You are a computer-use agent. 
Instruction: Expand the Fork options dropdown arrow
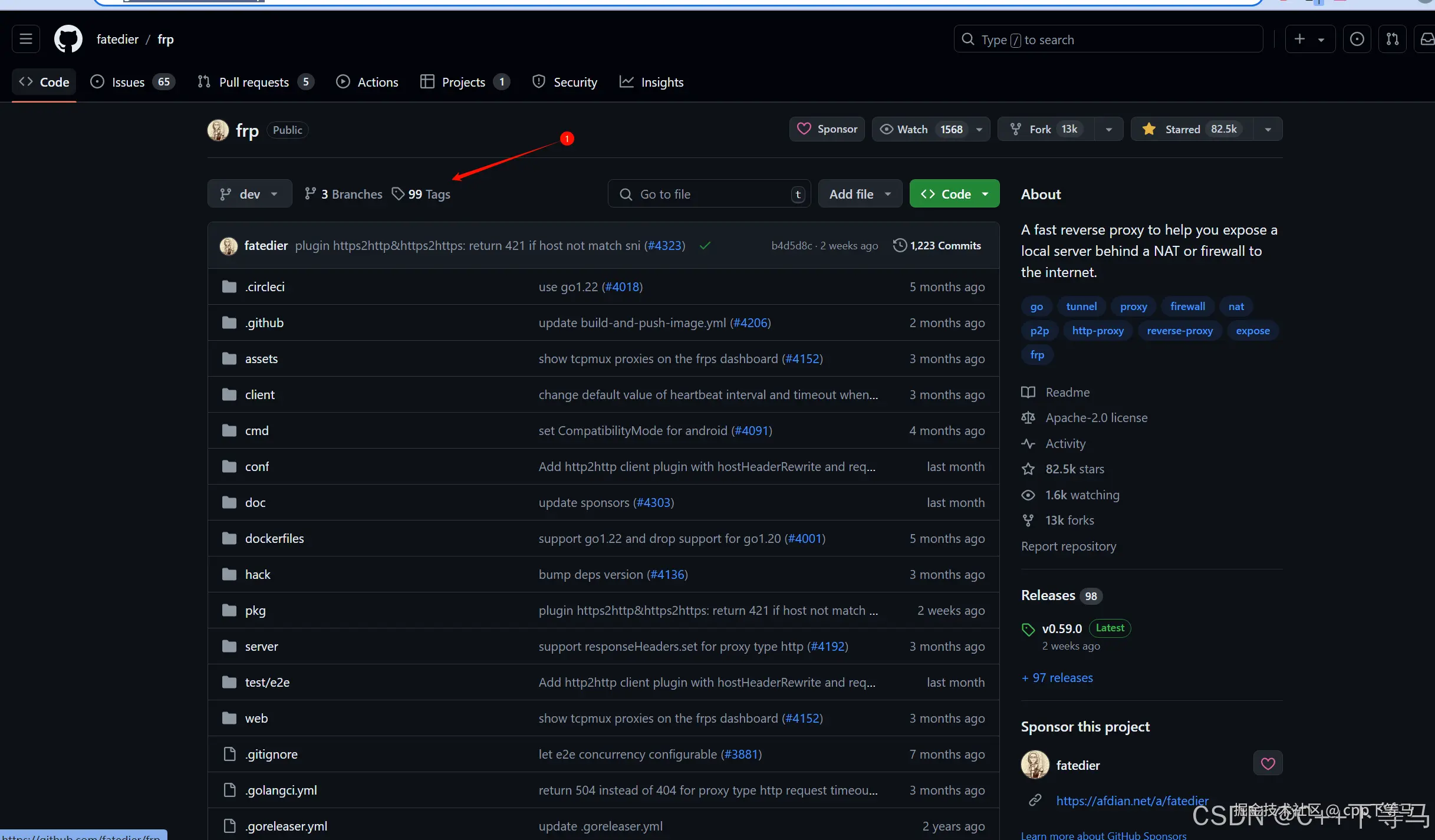pos(1109,129)
